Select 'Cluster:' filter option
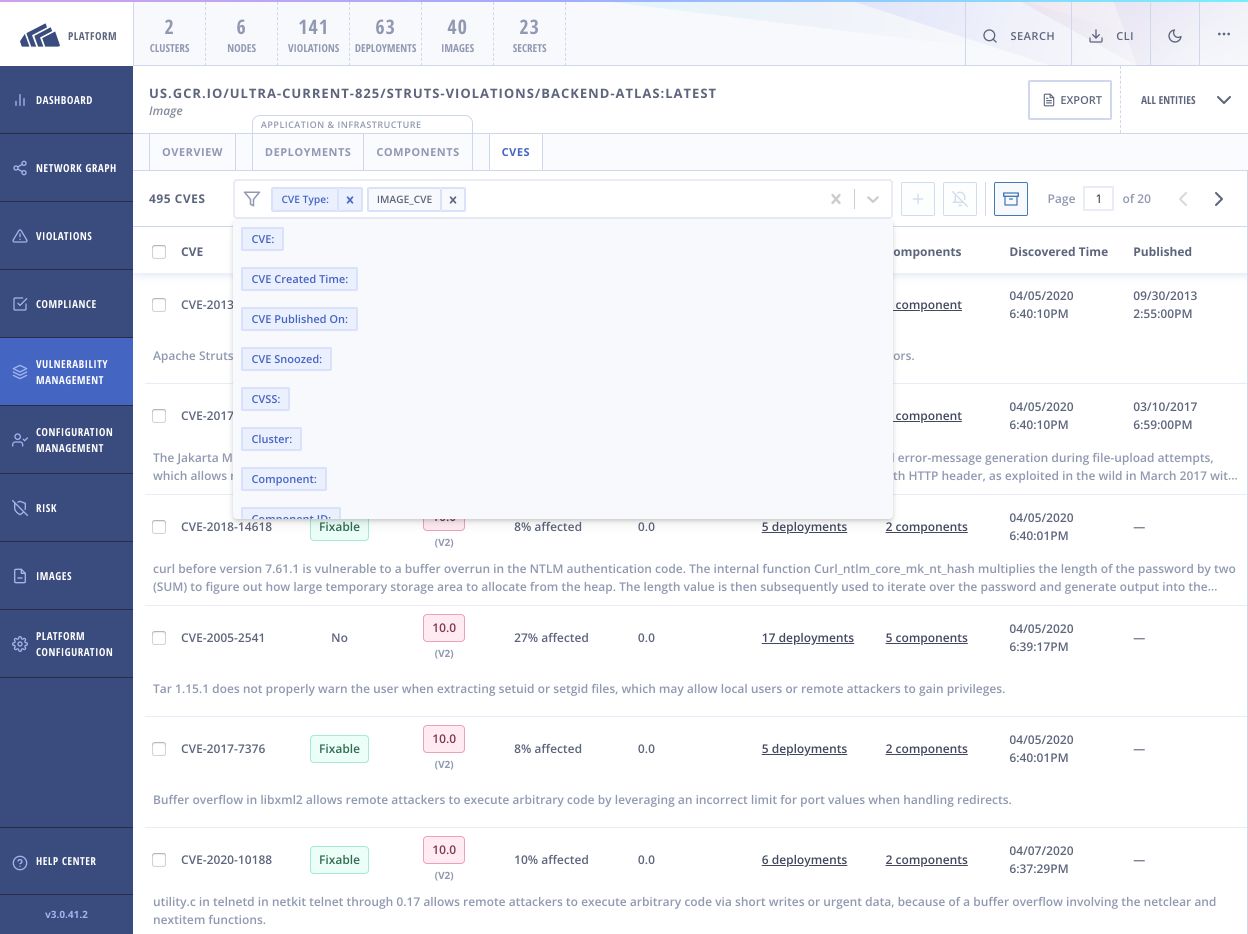 [271, 439]
